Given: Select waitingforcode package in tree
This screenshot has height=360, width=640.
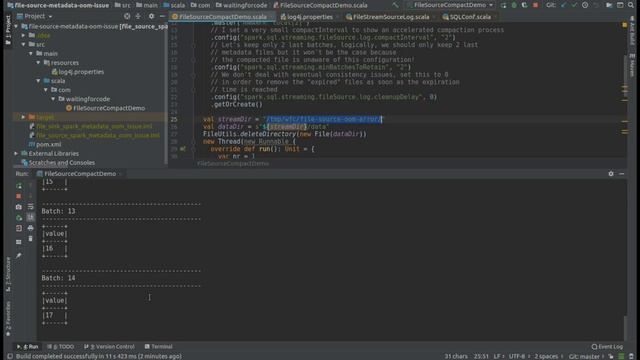Looking at the screenshot, I should click(84, 99).
